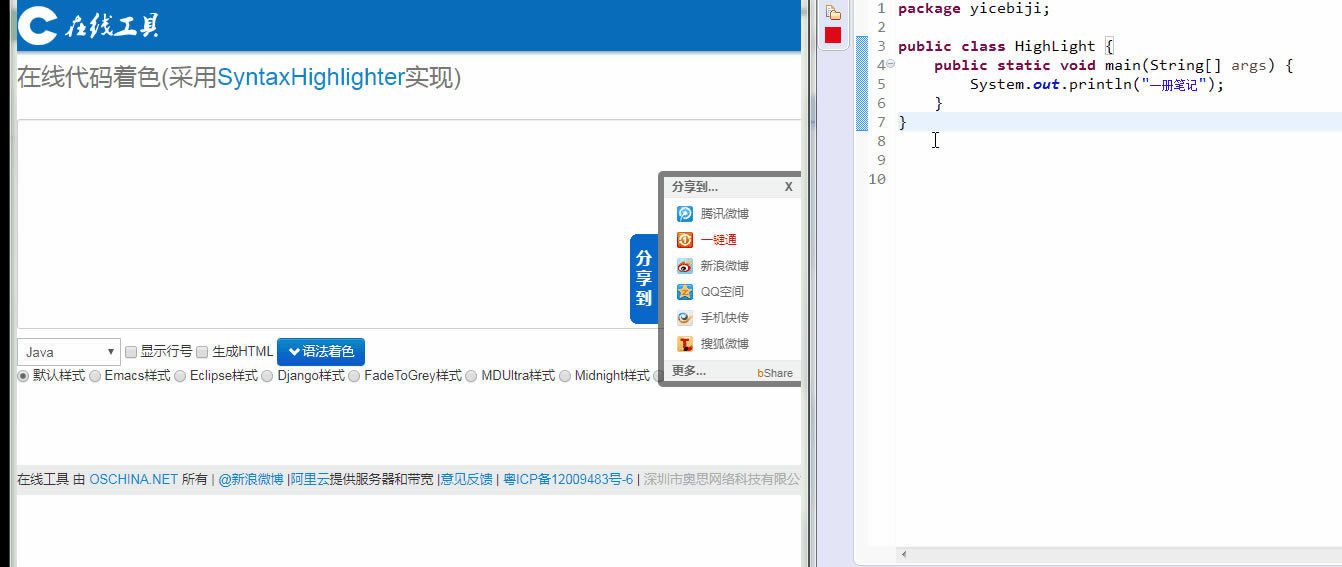The height and width of the screenshot is (567, 1342).
Task: Open the SyntaxHighlighter link in the title
Action: pos(311,78)
